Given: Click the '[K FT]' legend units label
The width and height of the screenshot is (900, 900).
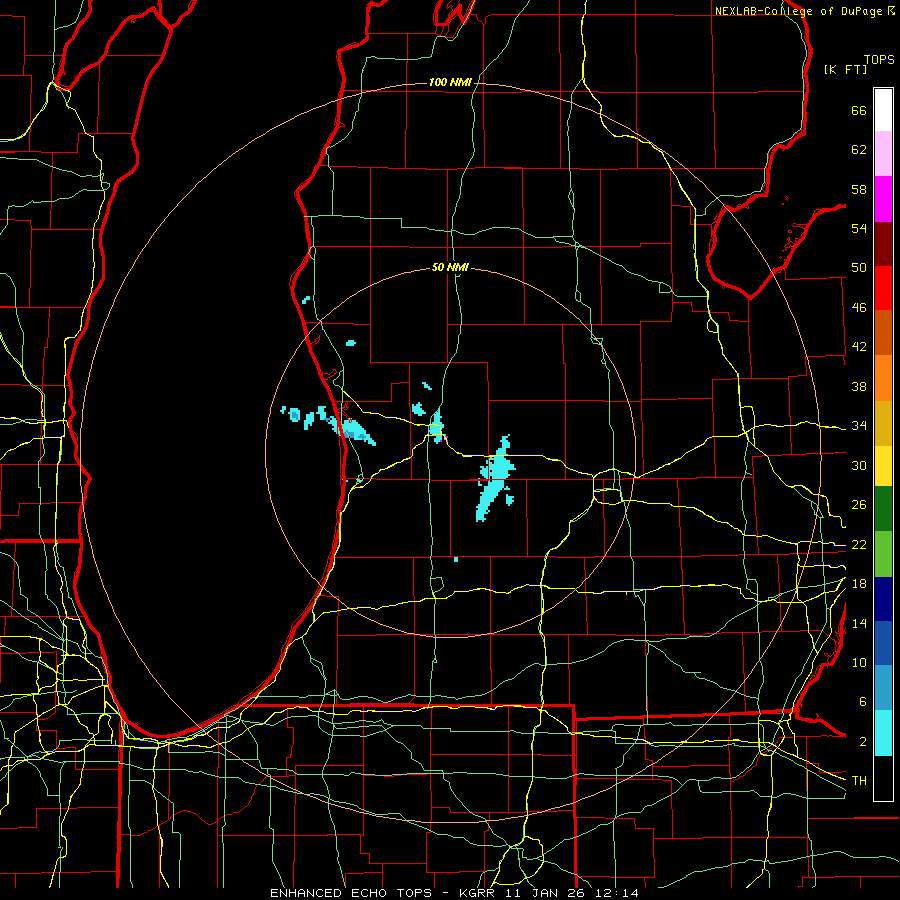Looking at the screenshot, I should coord(845,70).
